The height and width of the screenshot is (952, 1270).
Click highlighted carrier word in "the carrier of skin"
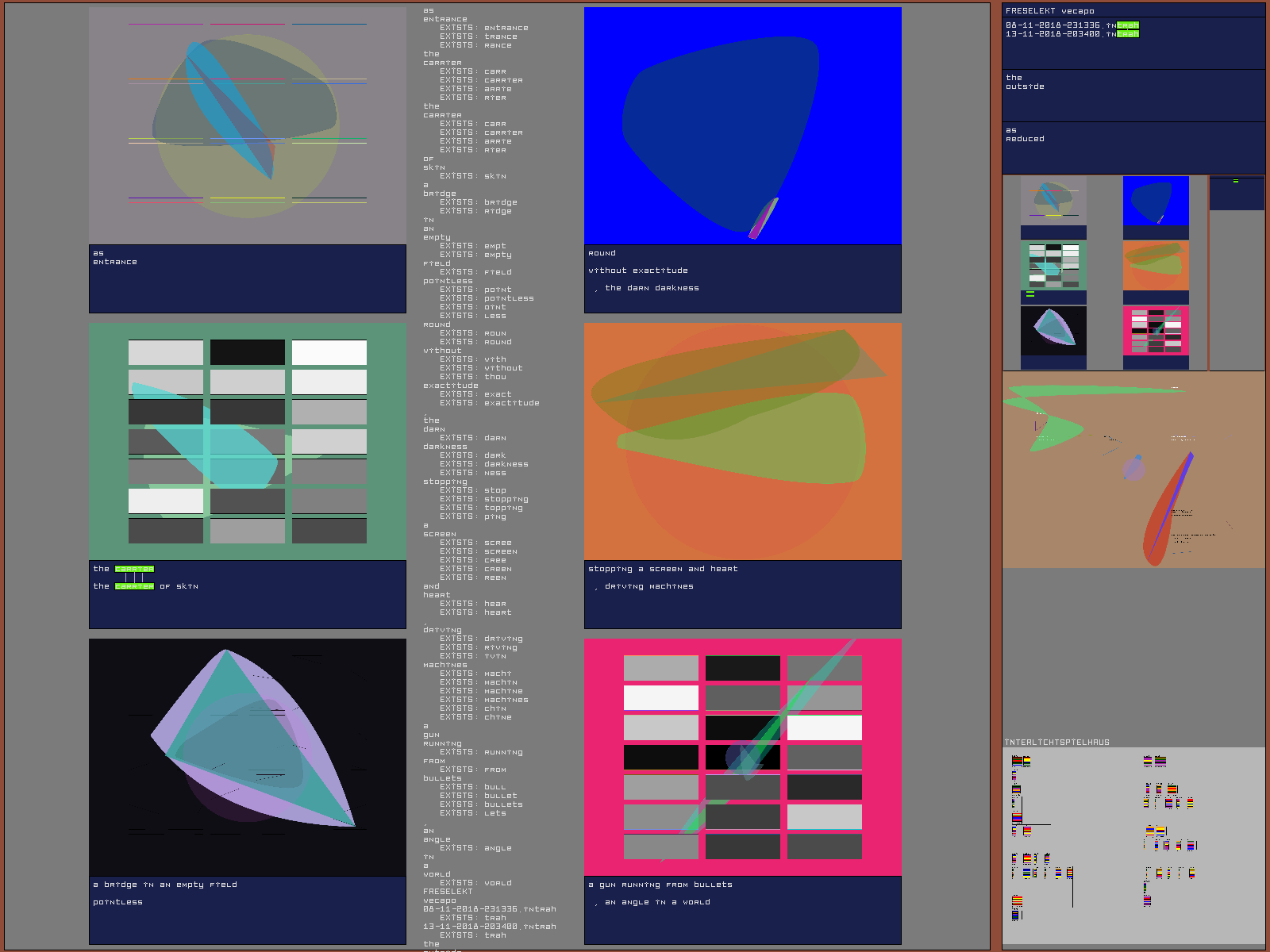pyautogui.click(x=134, y=586)
